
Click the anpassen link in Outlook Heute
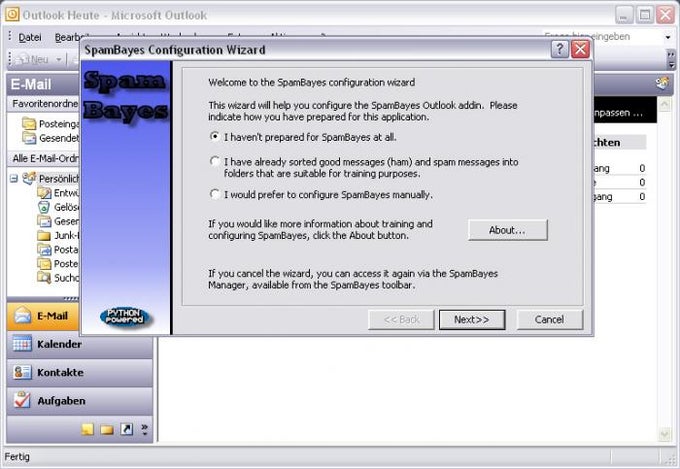point(616,113)
